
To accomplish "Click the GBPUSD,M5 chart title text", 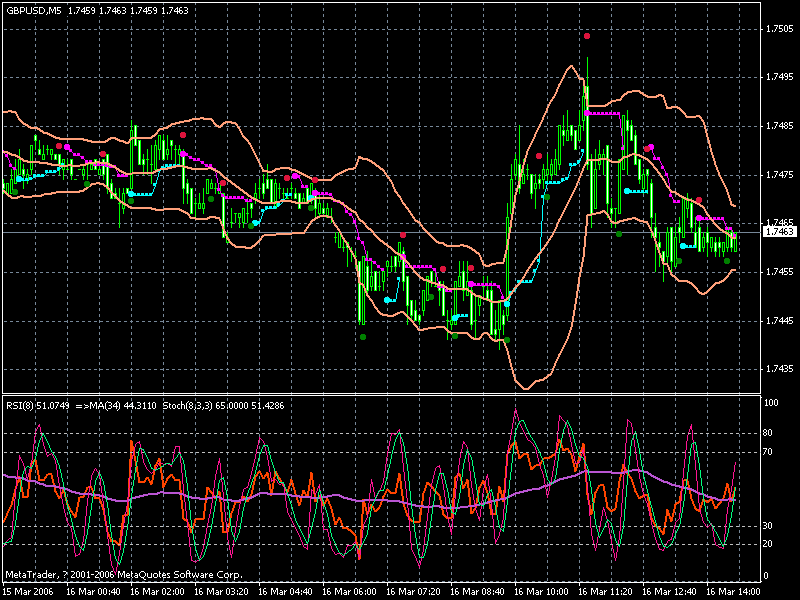I will [33, 10].
